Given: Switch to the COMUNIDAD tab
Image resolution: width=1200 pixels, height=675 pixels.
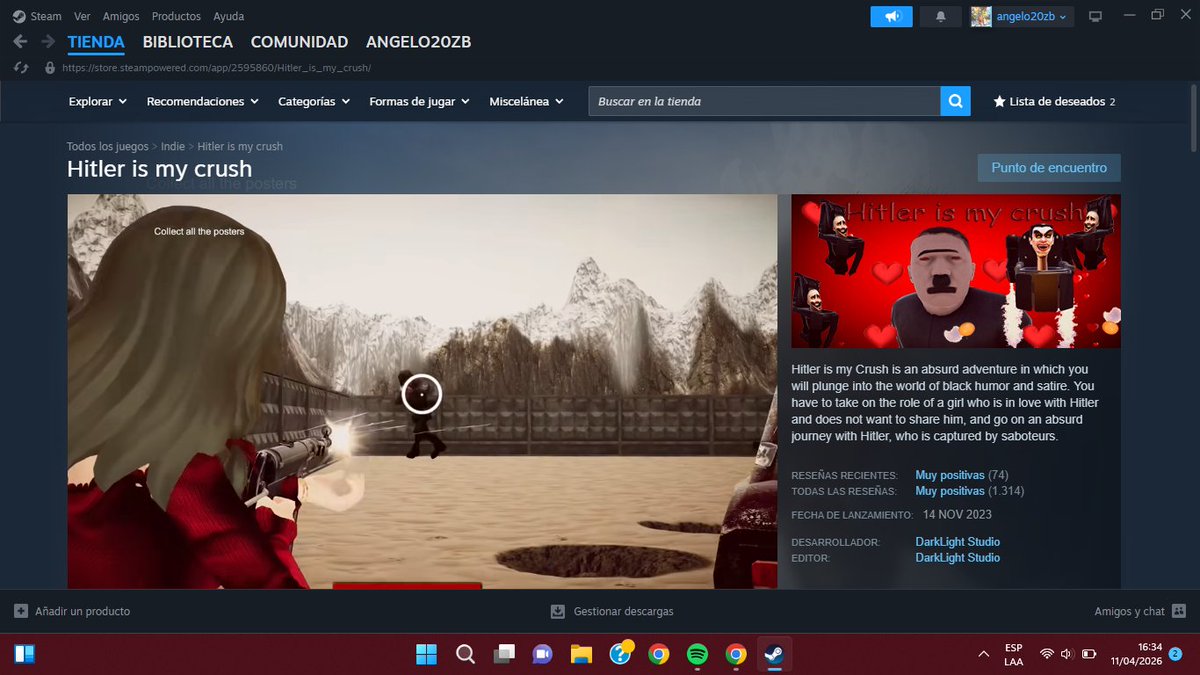Looking at the screenshot, I should pyautogui.click(x=299, y=42).
